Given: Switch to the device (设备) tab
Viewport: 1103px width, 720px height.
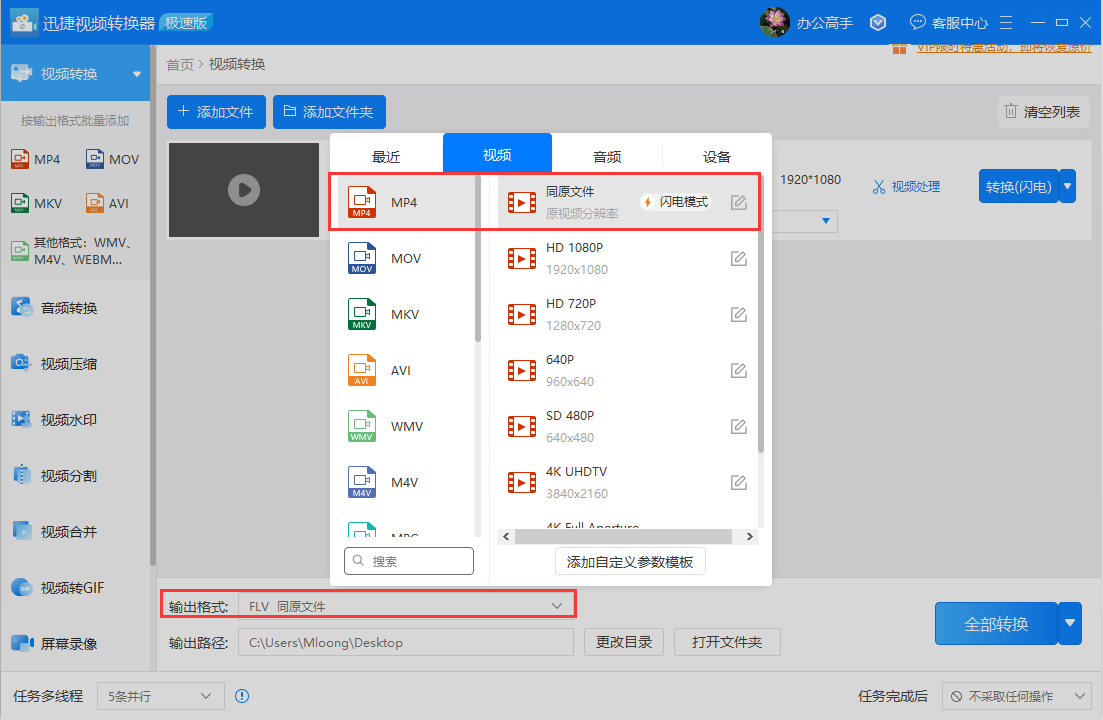Looking at the screenshot, I should coord(717,156).
